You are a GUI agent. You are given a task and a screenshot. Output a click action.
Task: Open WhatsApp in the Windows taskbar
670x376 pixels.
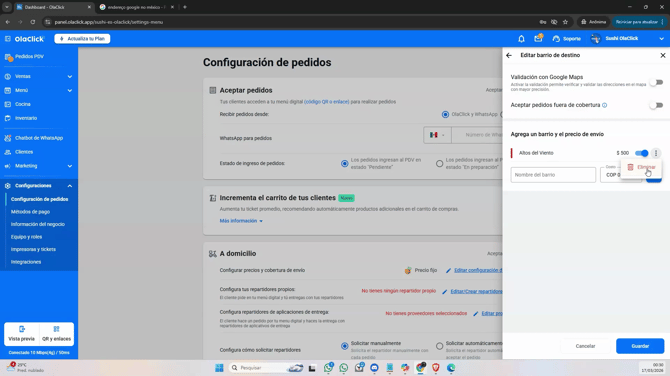[x=344, y=368]
